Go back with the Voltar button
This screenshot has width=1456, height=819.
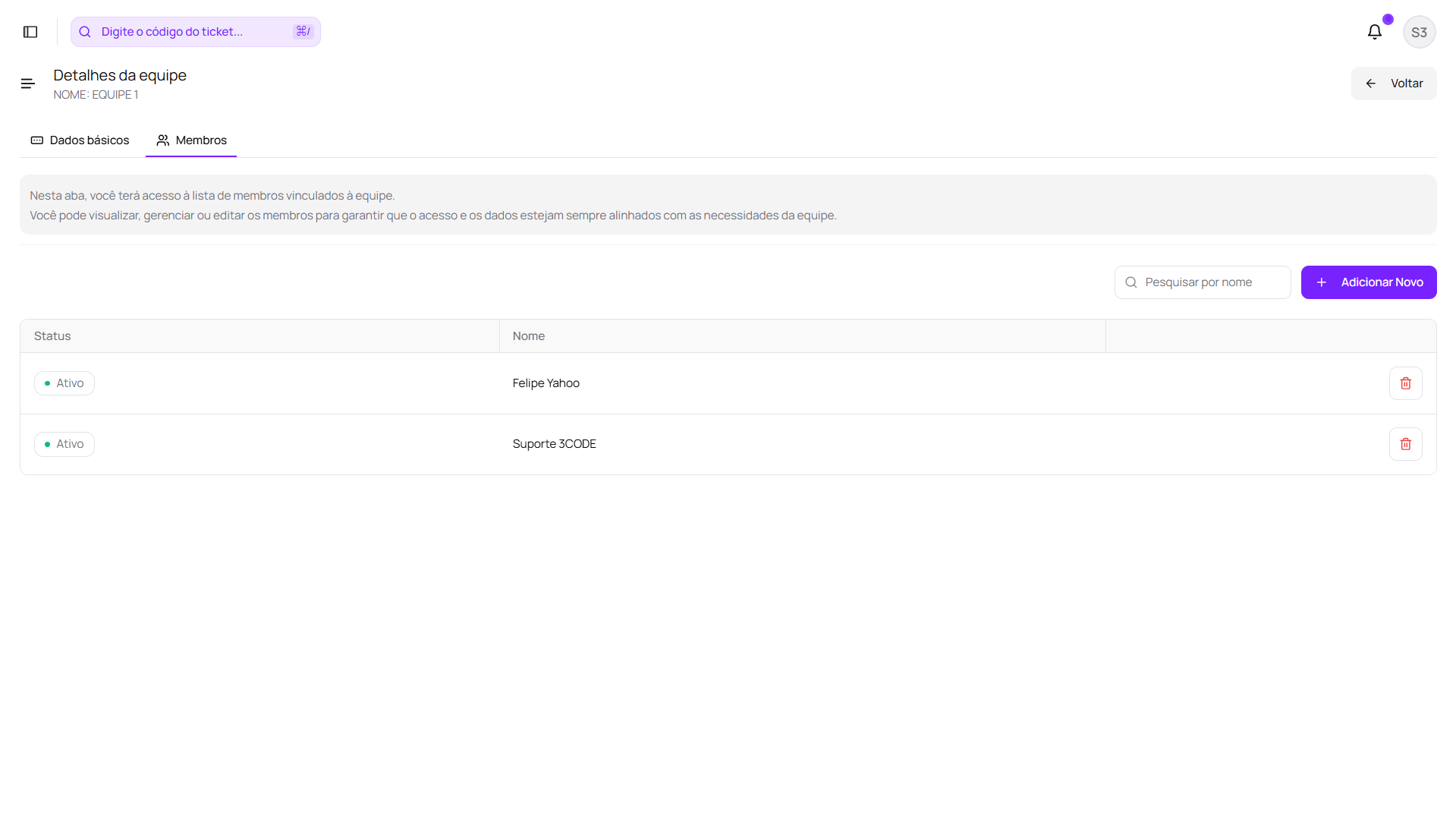tap(1394, 83)
